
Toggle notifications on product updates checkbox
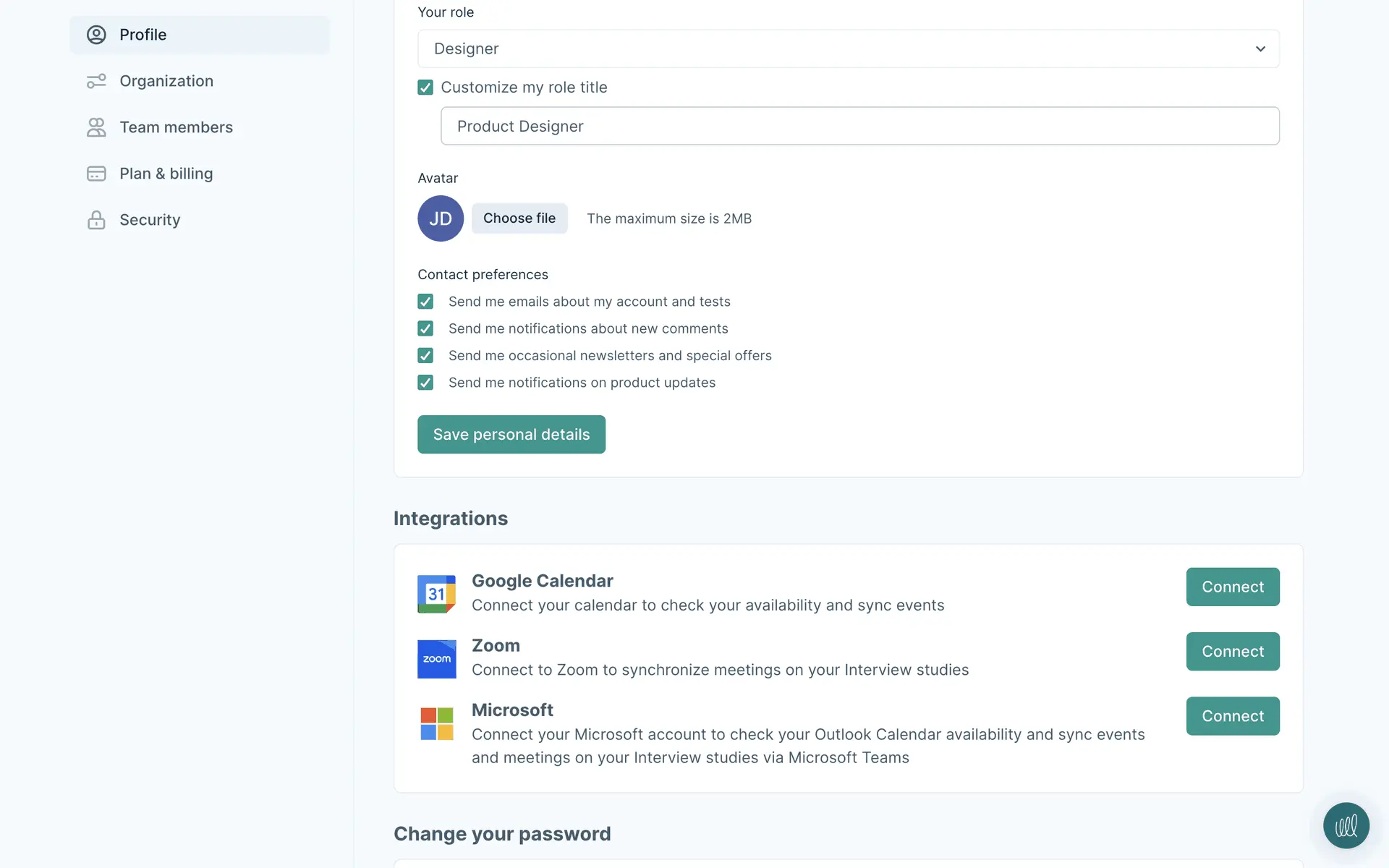tap(425, 383)
